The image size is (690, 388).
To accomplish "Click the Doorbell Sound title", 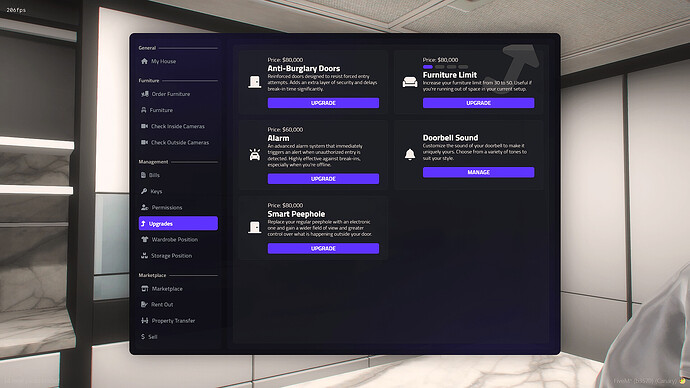I will coord(450,138).
